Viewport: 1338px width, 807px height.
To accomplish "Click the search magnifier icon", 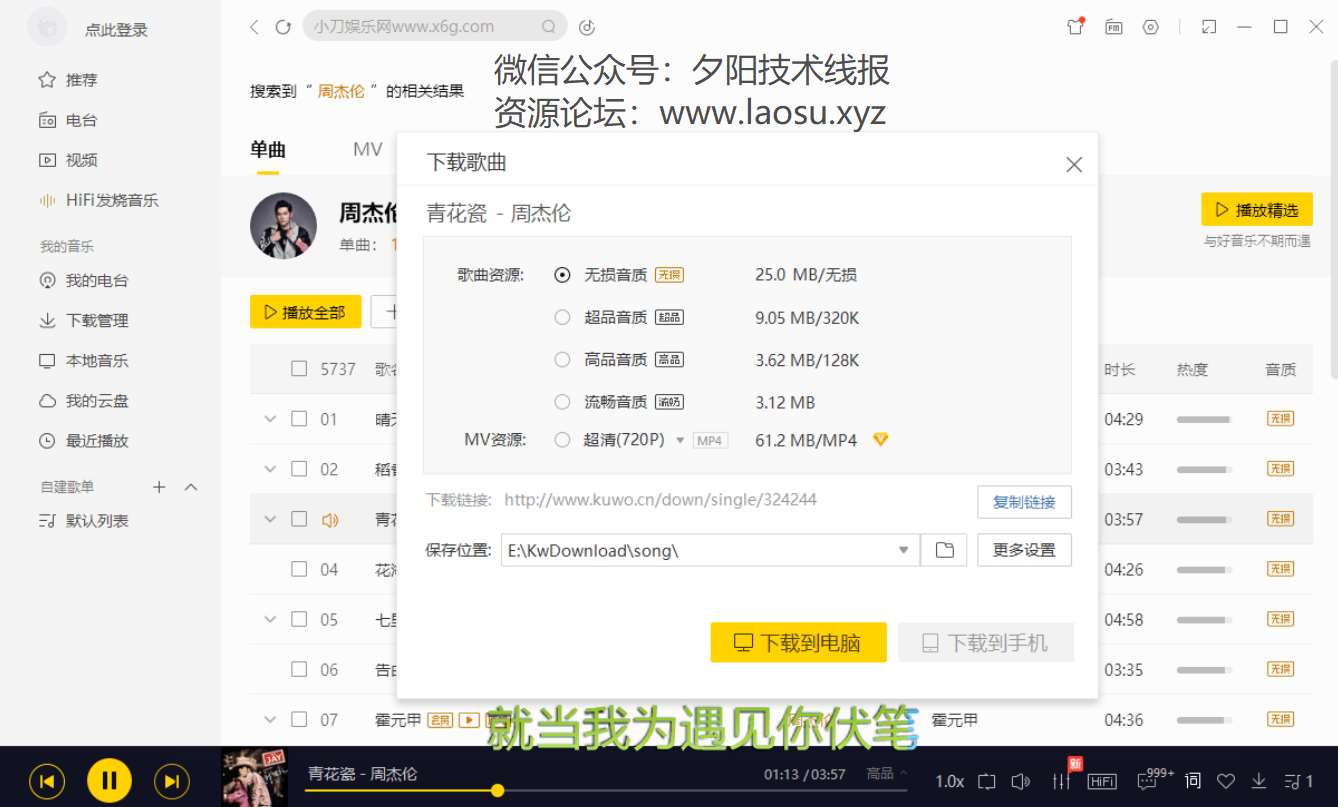I will tap(548, 27).
